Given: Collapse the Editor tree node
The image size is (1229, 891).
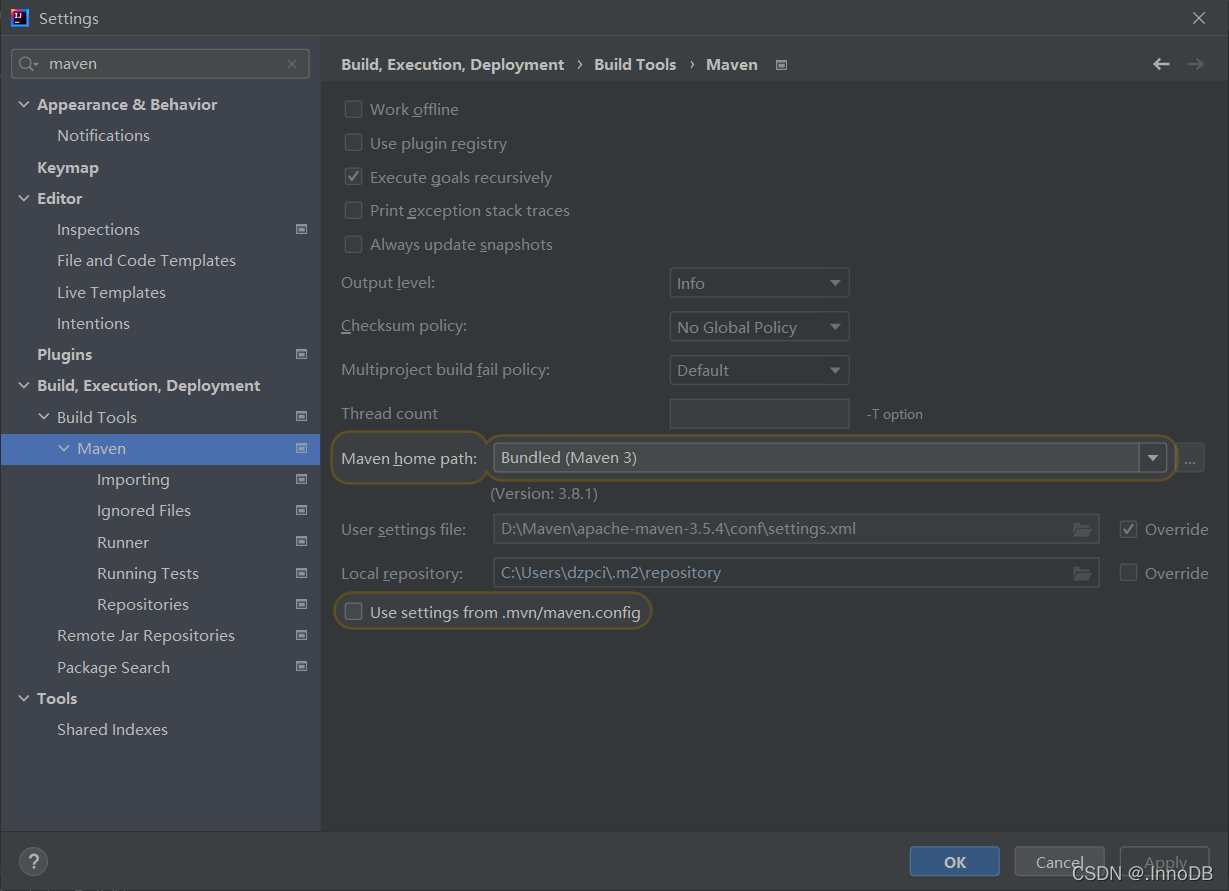Looking at the screenshot, I should (x=24, y=198).
